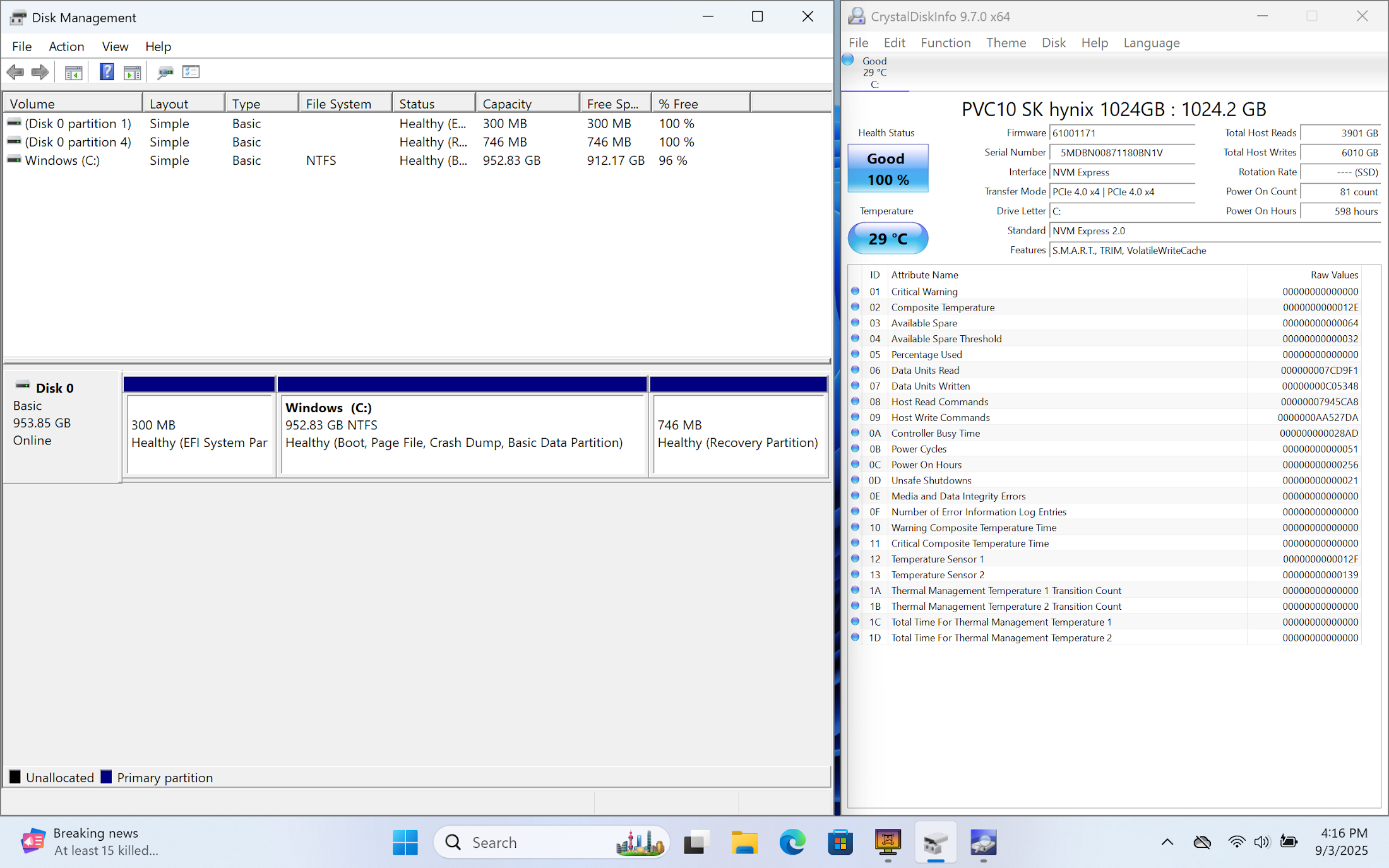Image resolution: width=1389 pixels, height=868 pixels.
Task: Click the Task View taskbar icon
Action: 696,842
